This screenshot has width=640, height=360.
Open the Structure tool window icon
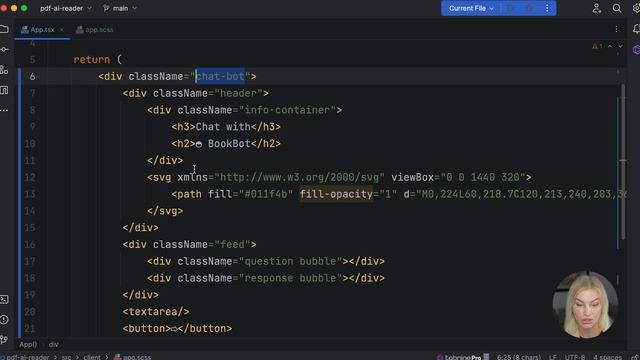click(x=4, y=70)
